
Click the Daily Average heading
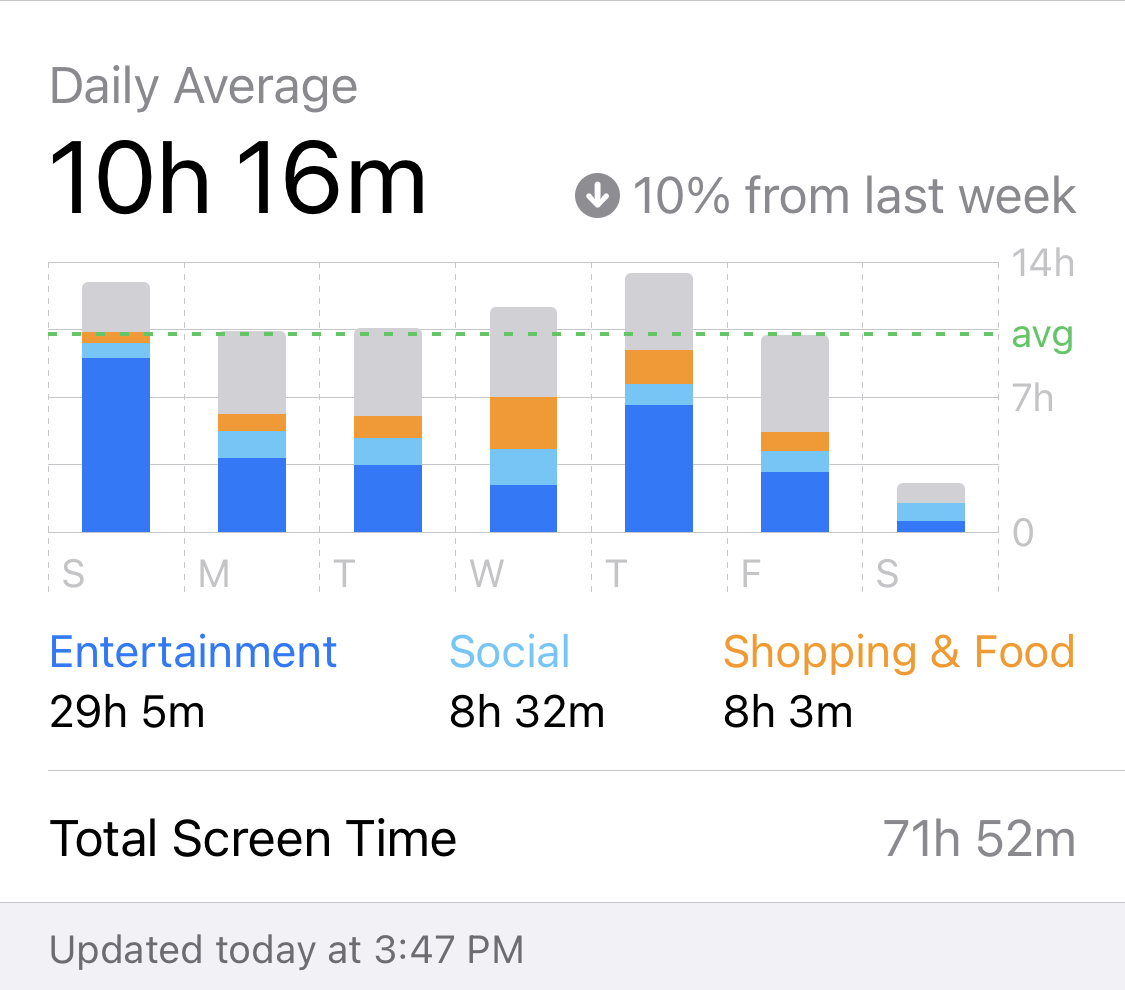pyautogui.click(x=203, y=87)
